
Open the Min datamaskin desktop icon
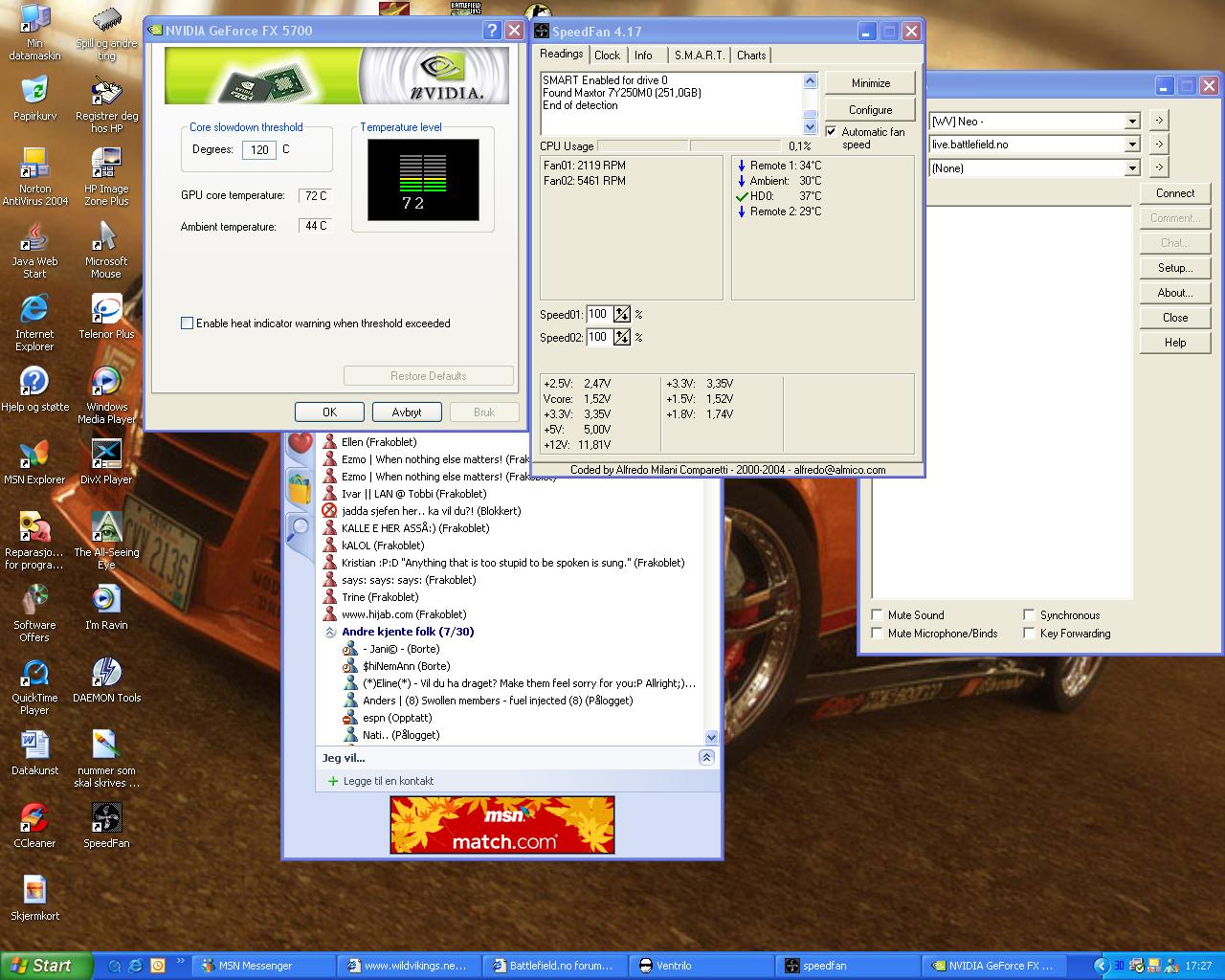tap(34, 32)
